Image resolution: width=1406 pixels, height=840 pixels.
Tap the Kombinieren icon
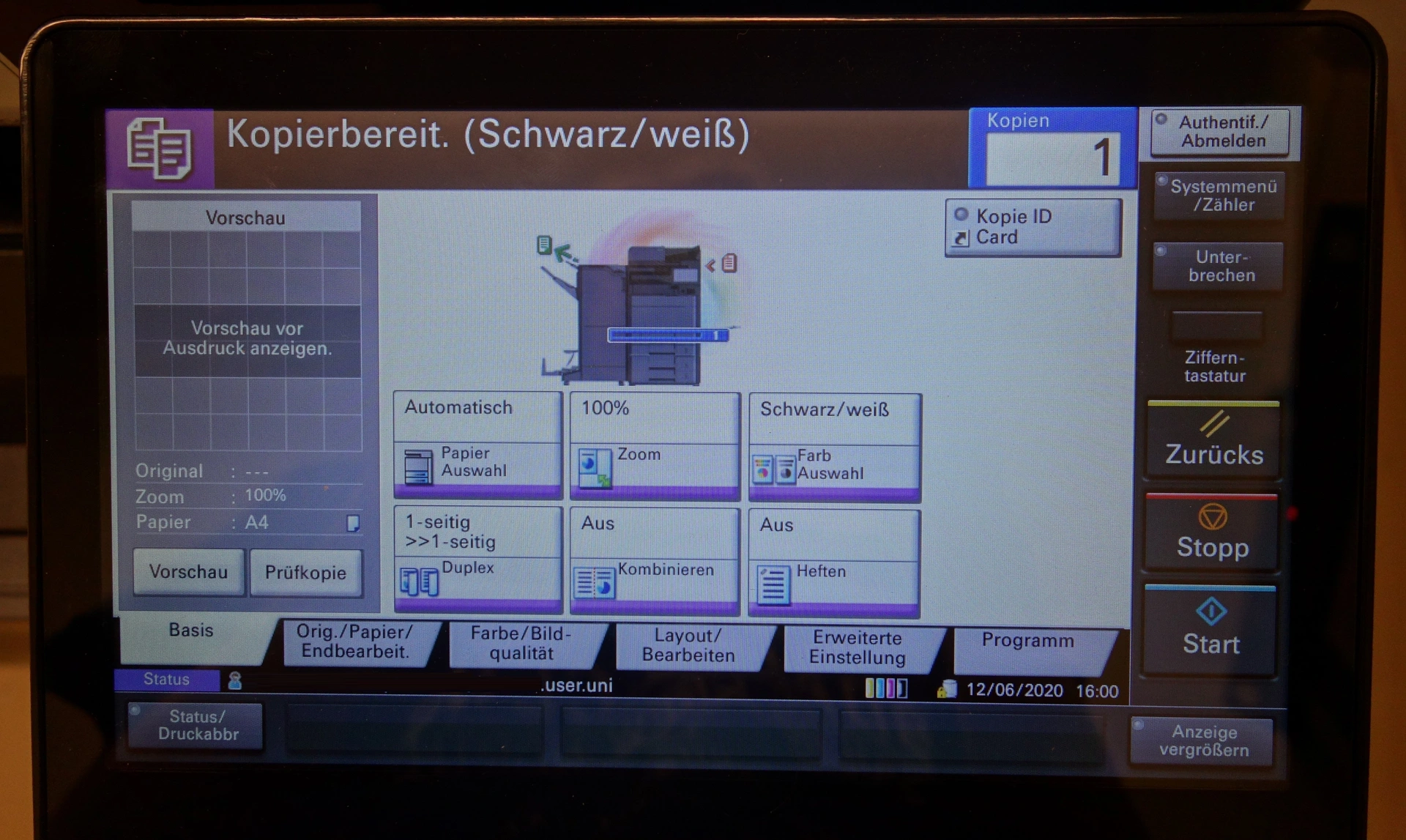point(594,583)
